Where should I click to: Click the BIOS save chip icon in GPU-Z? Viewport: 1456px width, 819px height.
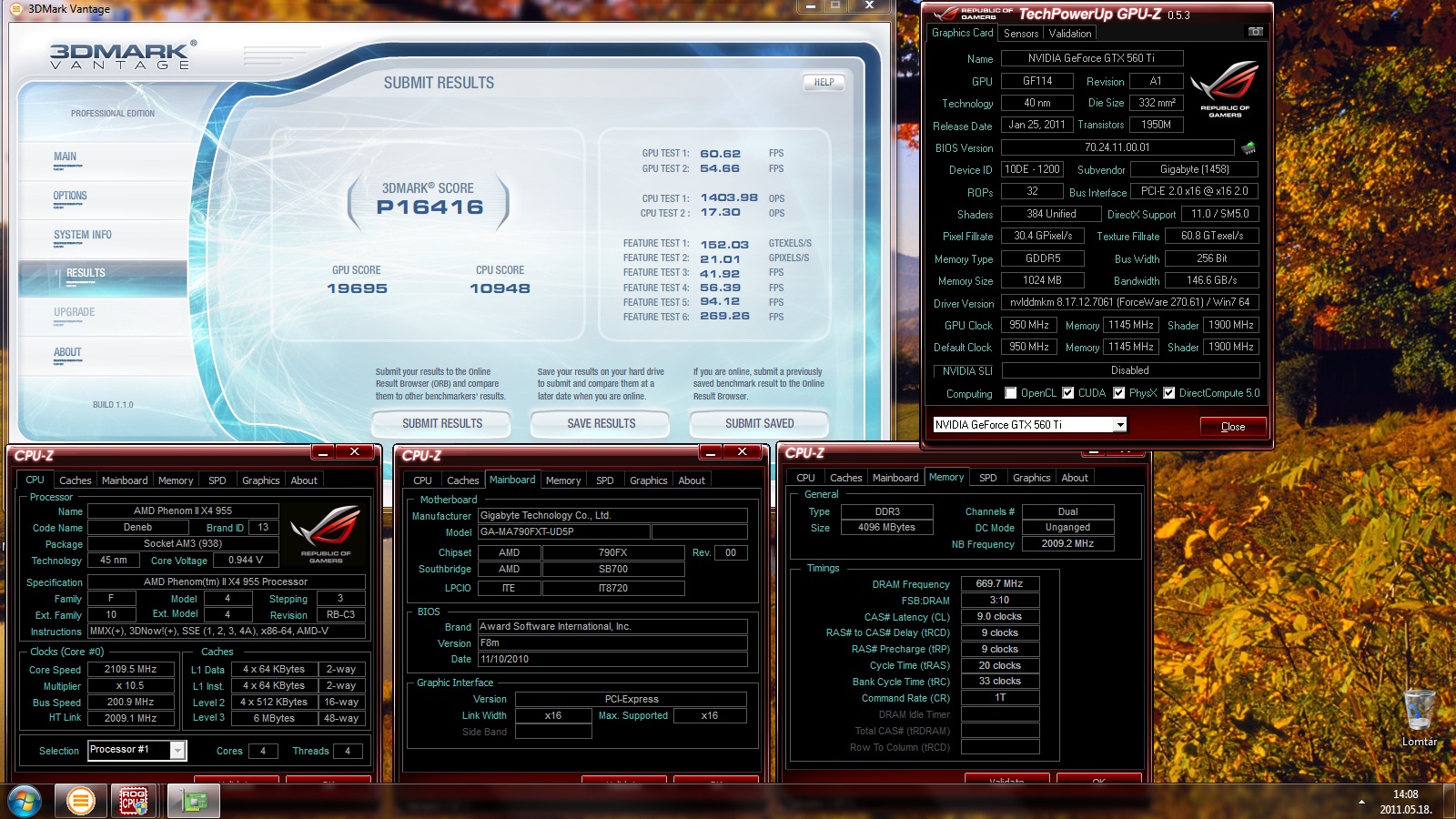pyautogui.click(x=1249, y=147)
